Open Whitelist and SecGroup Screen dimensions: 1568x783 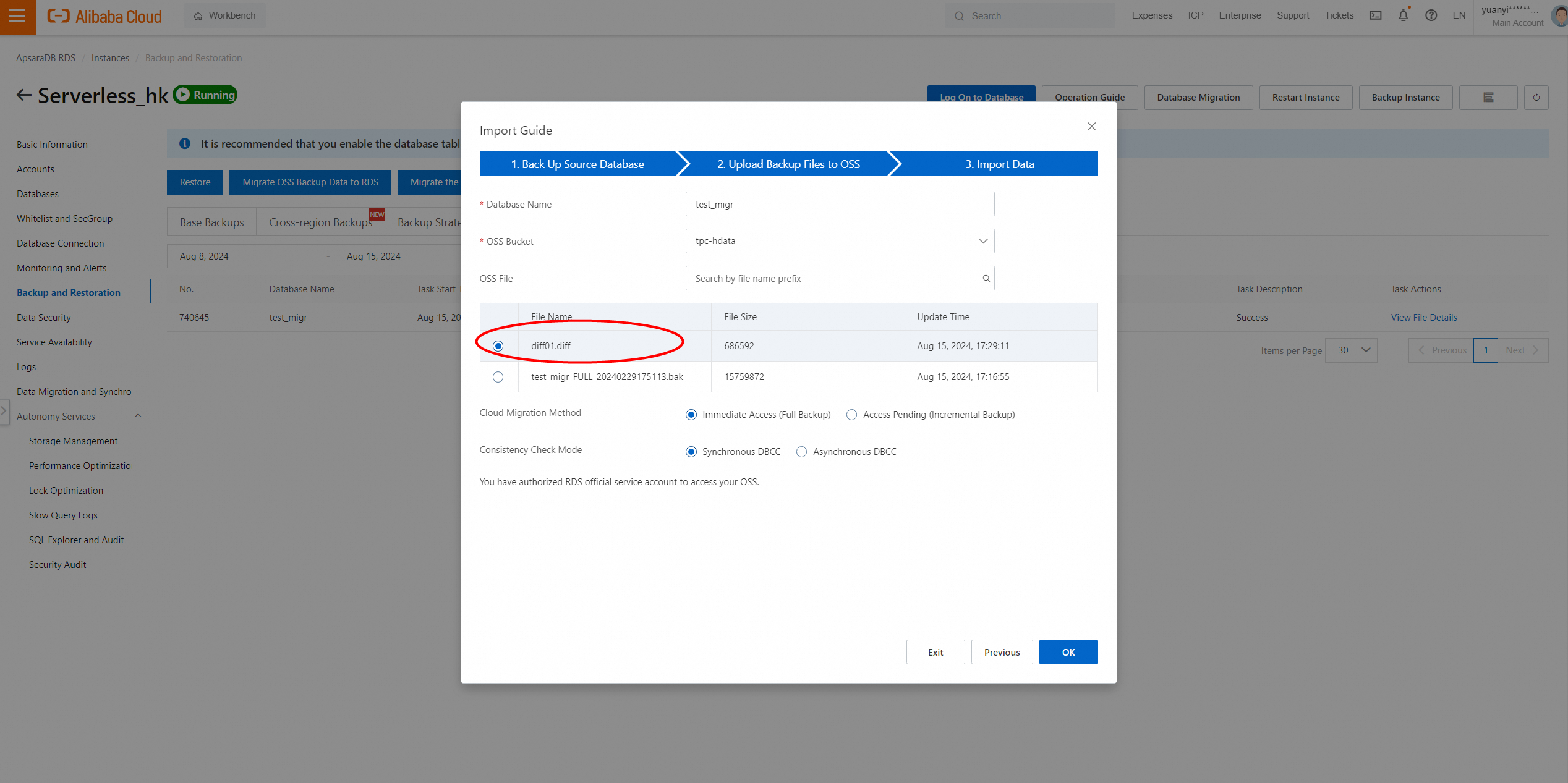tap(64, 219)
